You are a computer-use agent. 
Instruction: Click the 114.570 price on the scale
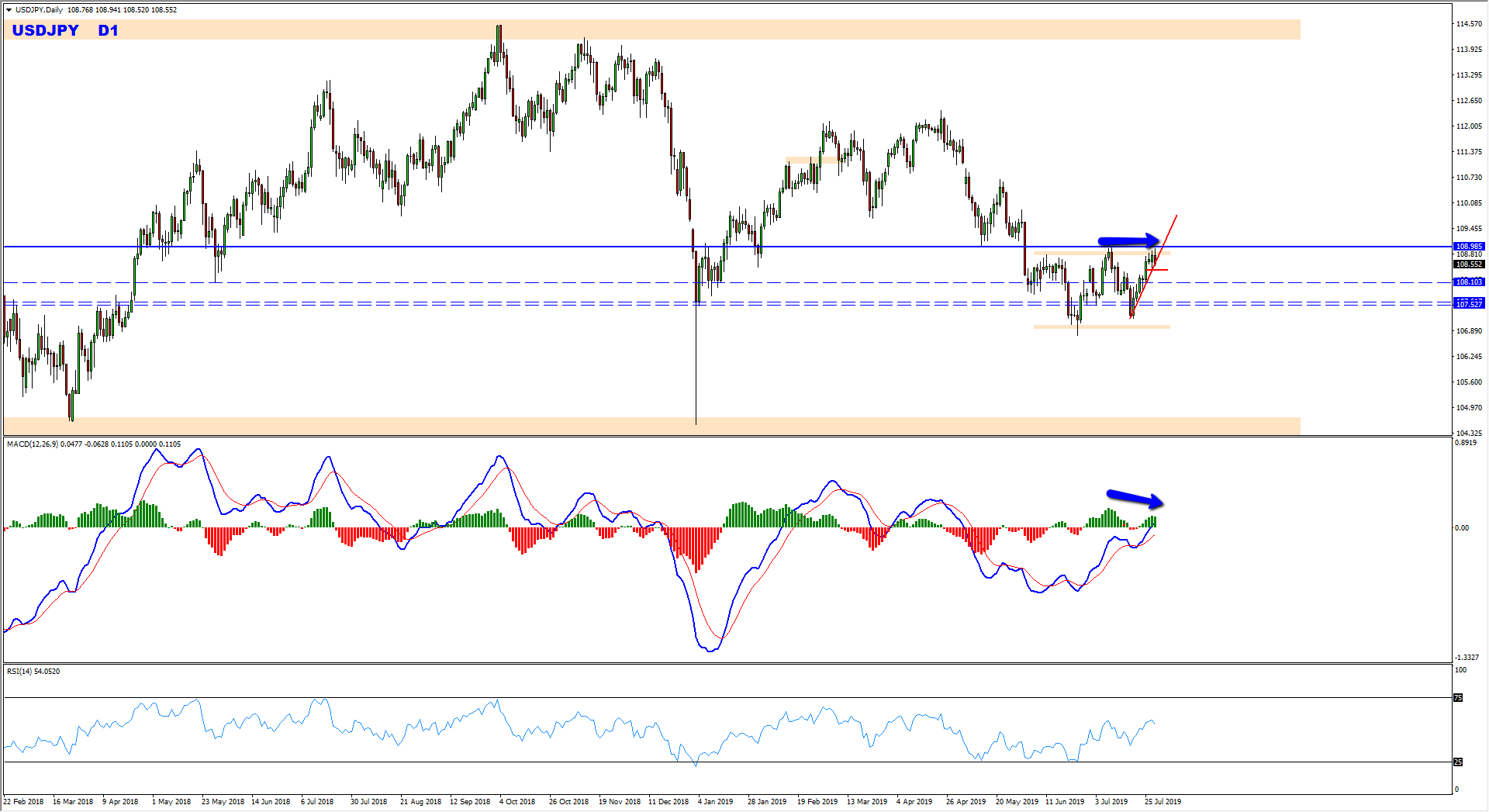(x=1469, y=24)
